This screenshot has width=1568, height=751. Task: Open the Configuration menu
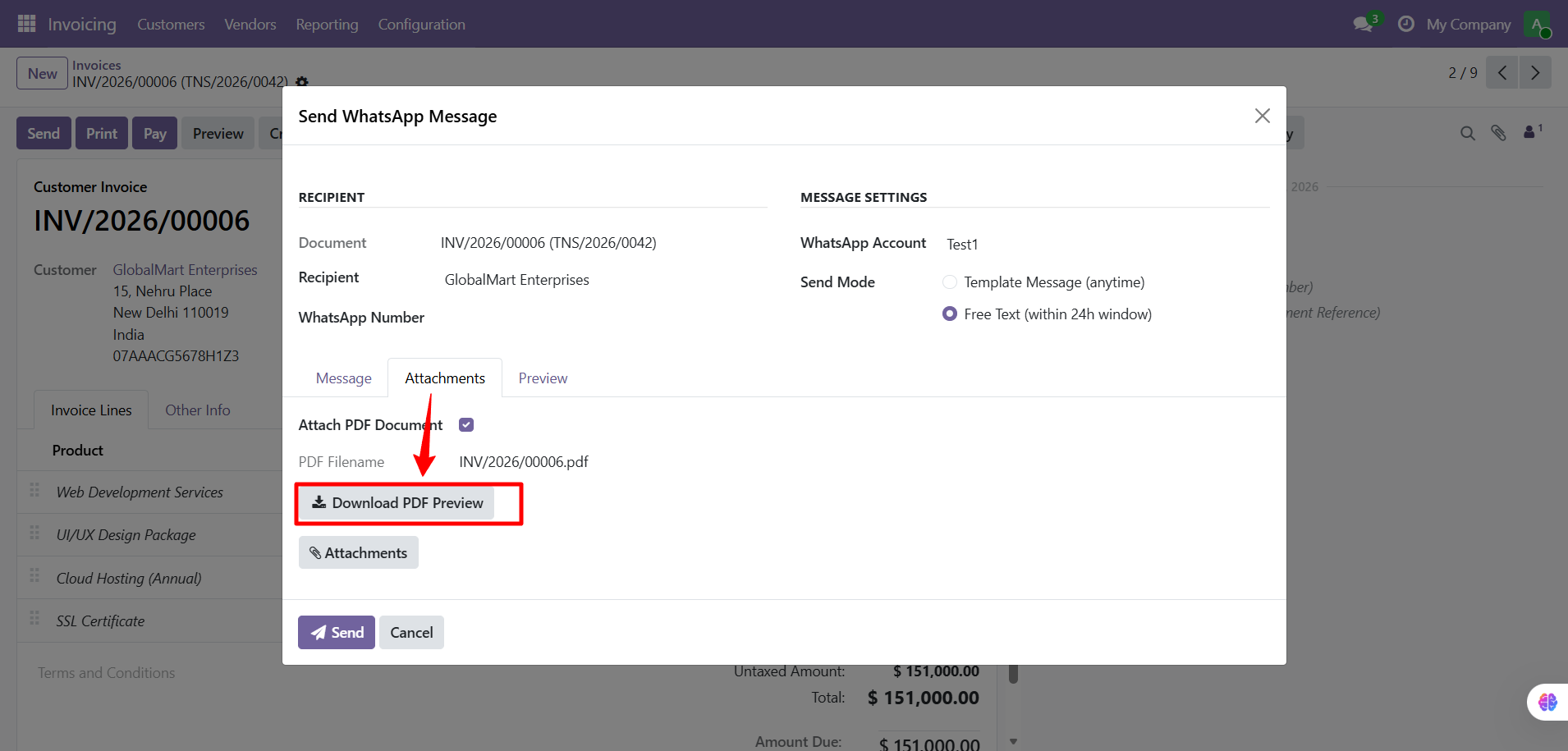click(421, 25)
